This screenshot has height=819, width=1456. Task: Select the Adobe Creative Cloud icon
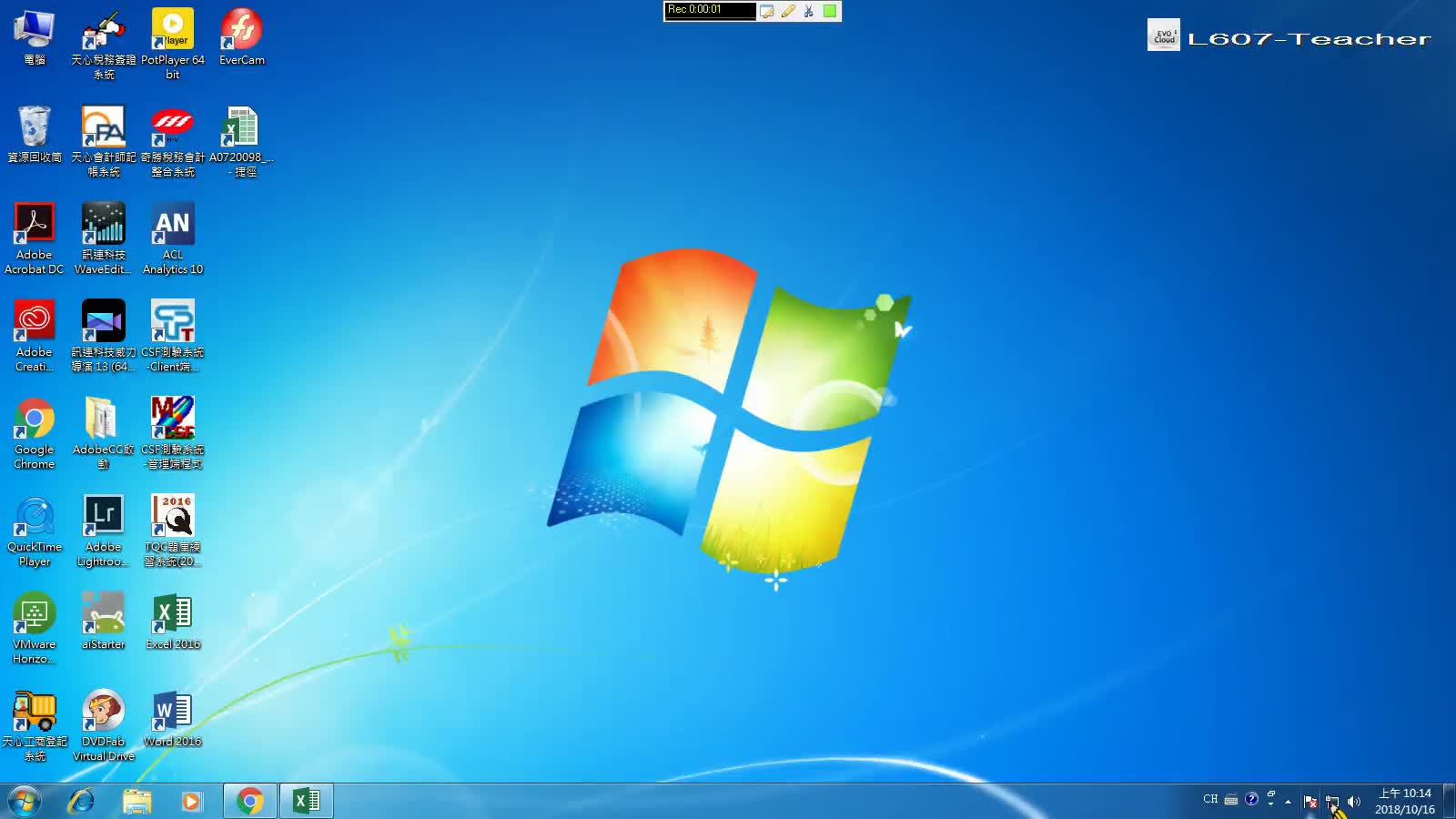click(35, 337)
